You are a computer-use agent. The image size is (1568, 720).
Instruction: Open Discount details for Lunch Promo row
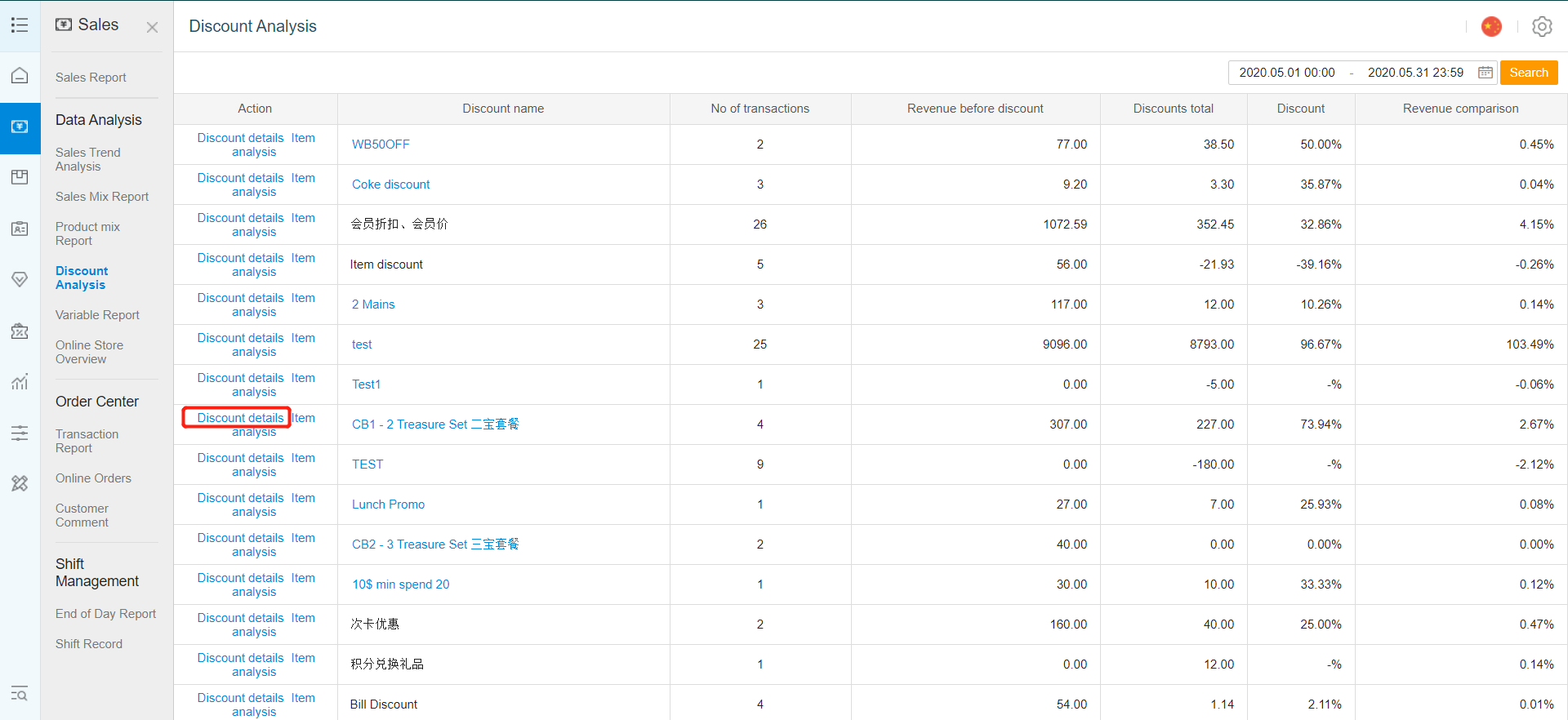tap(240, 498)
